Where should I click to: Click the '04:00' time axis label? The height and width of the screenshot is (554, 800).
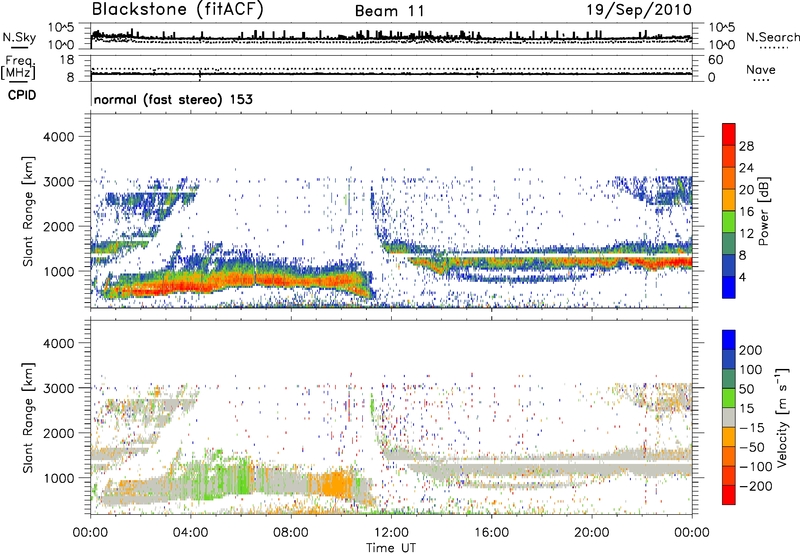(191, 533)
